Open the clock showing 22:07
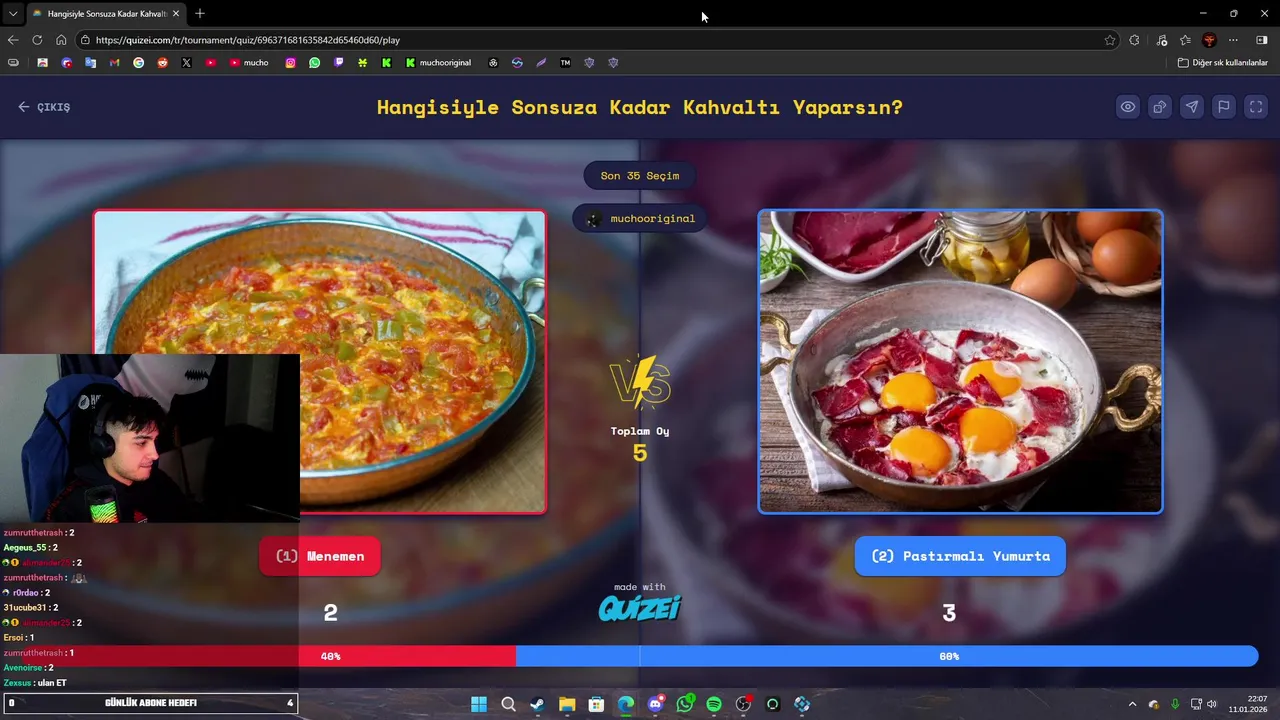Image resolution: width=1280 pixels, height=720 pixels. tap(1248, 704)
